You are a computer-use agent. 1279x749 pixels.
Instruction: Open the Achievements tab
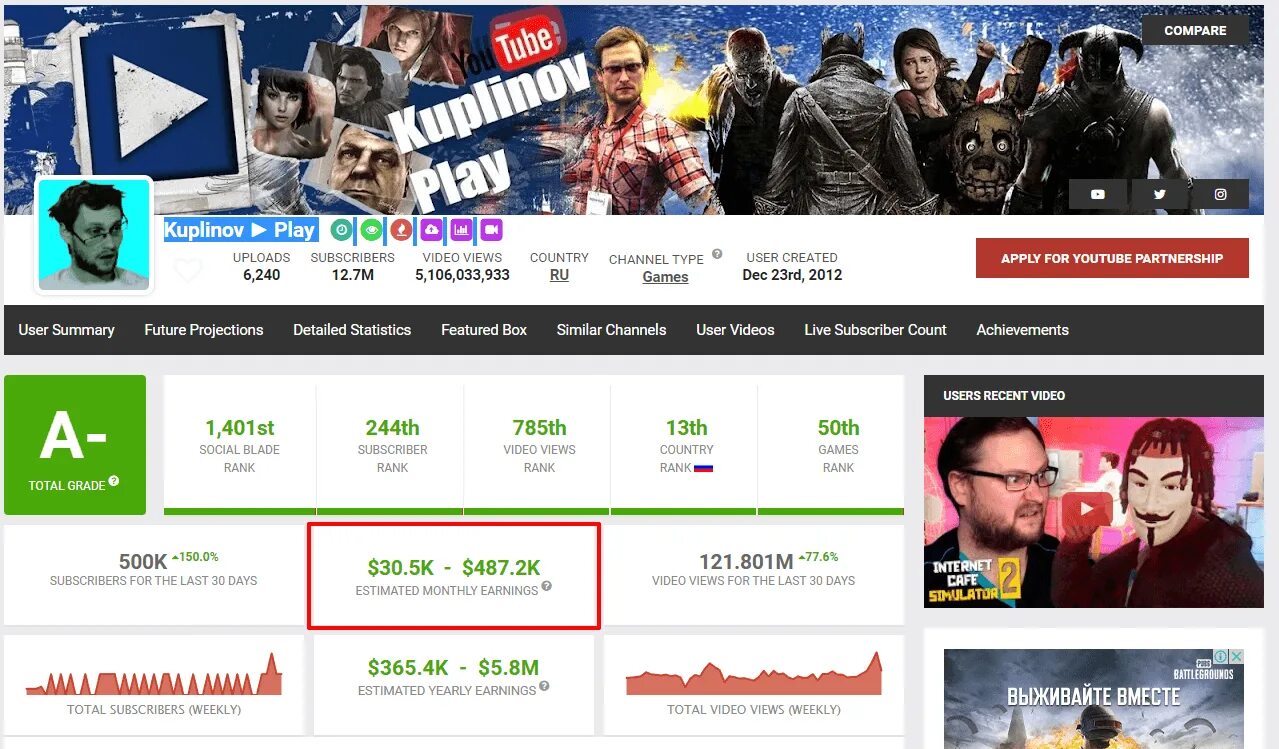tap(1022, 330)
